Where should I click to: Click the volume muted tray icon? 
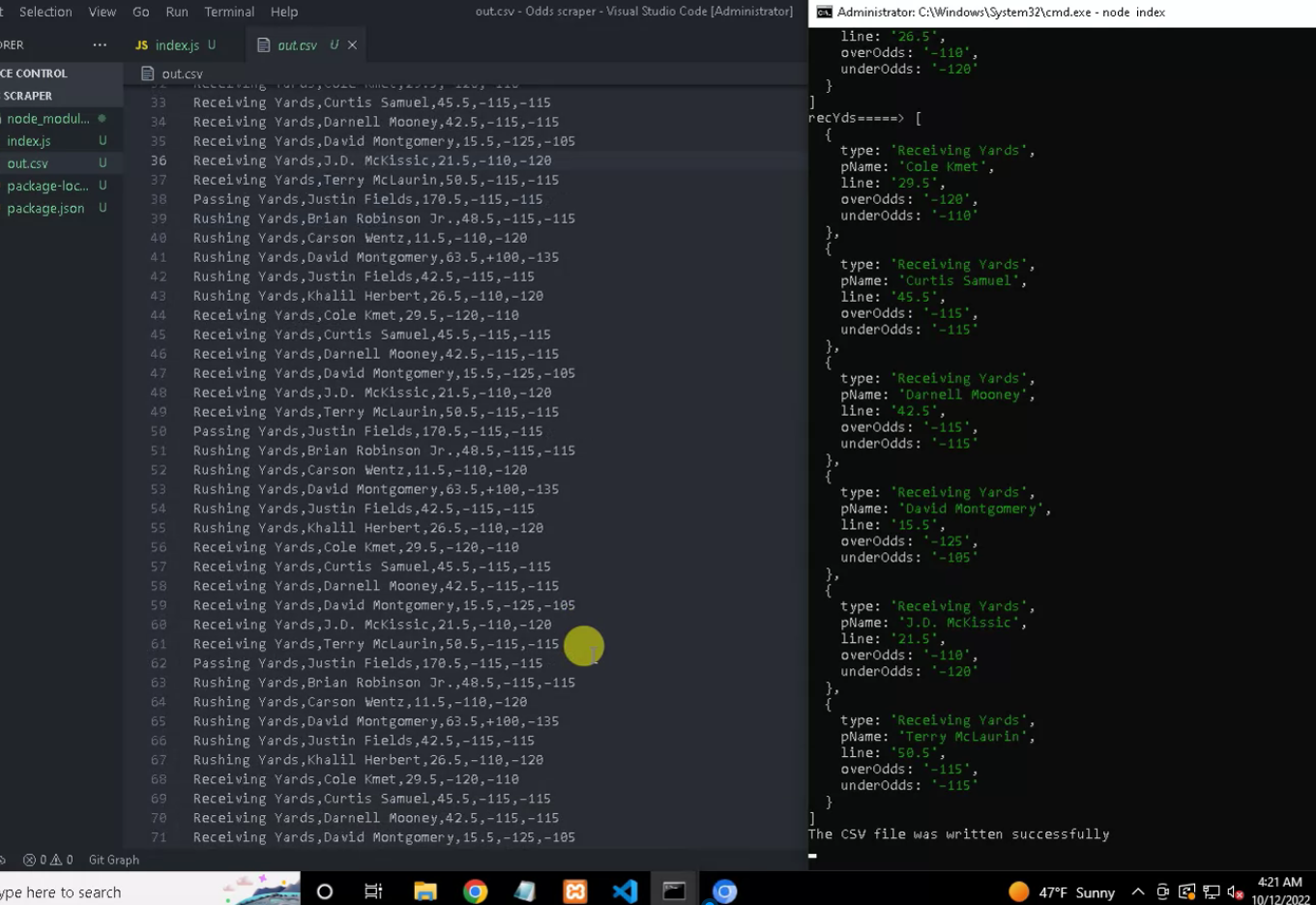click(1236, 892)
